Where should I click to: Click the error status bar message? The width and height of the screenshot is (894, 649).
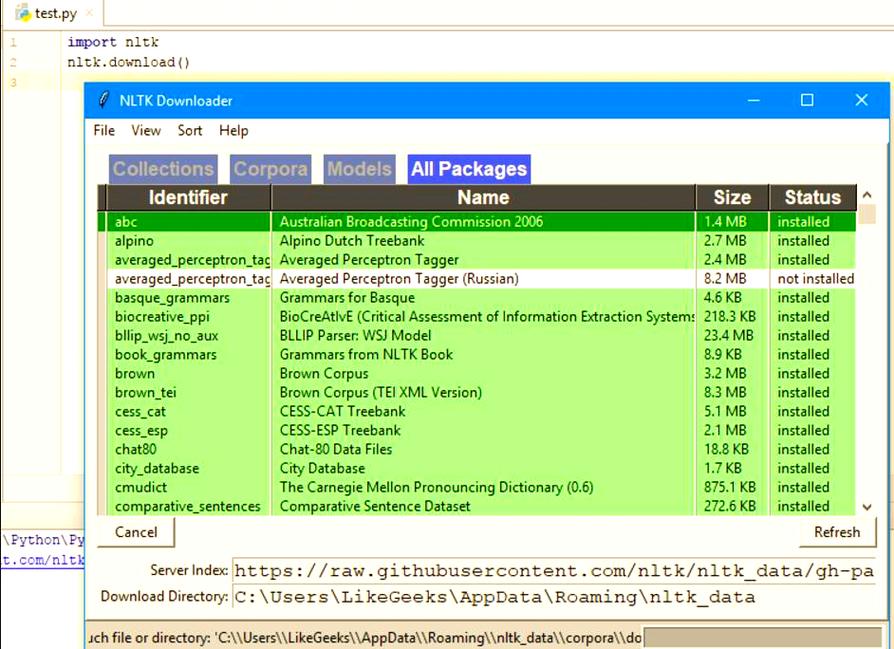(x=365, y=638)
